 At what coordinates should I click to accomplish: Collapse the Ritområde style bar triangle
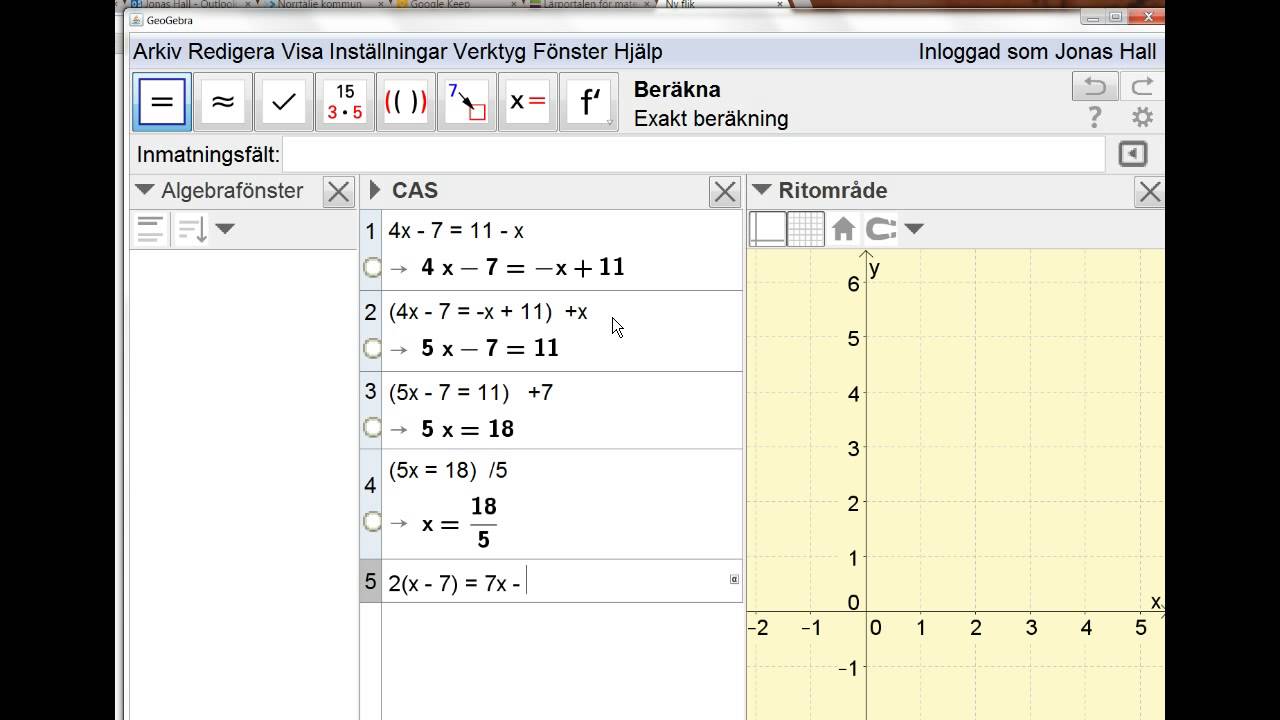pyautogui.click(x=761, y=190)
